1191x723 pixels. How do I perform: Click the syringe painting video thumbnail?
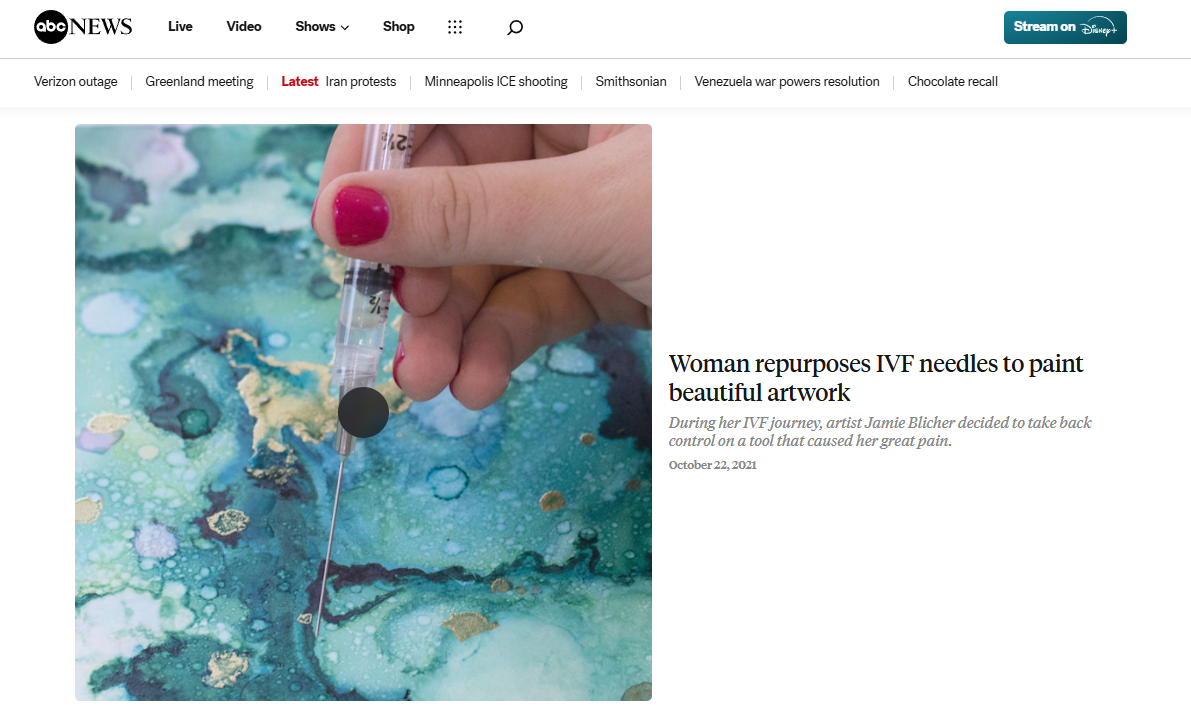click(363, 412)
